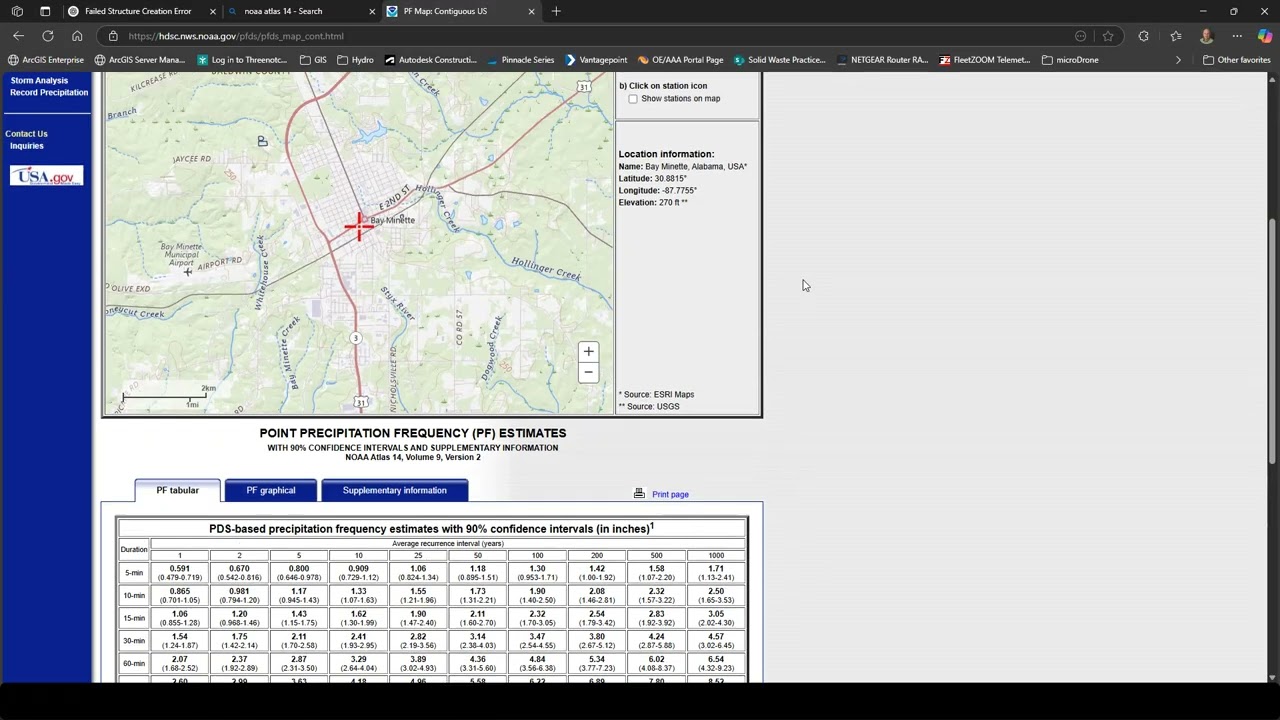
Task: Open the Edge Settings and more menu
Action: tap(1237, 36)
